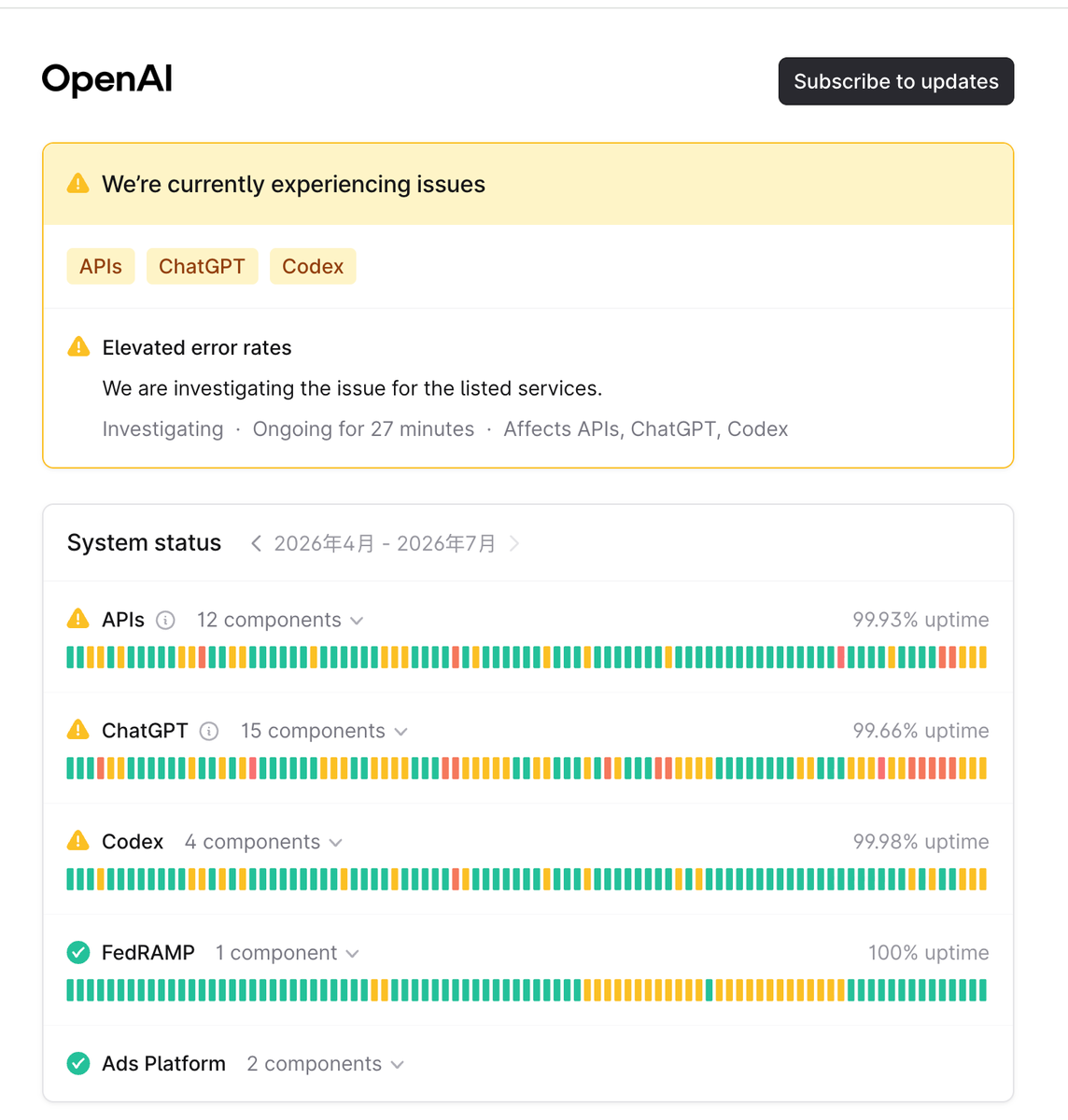The width and height of the screenshot is (1068, 1120).
Task: Select the APIs tag in the banner
Action: [x=101, y=267]
